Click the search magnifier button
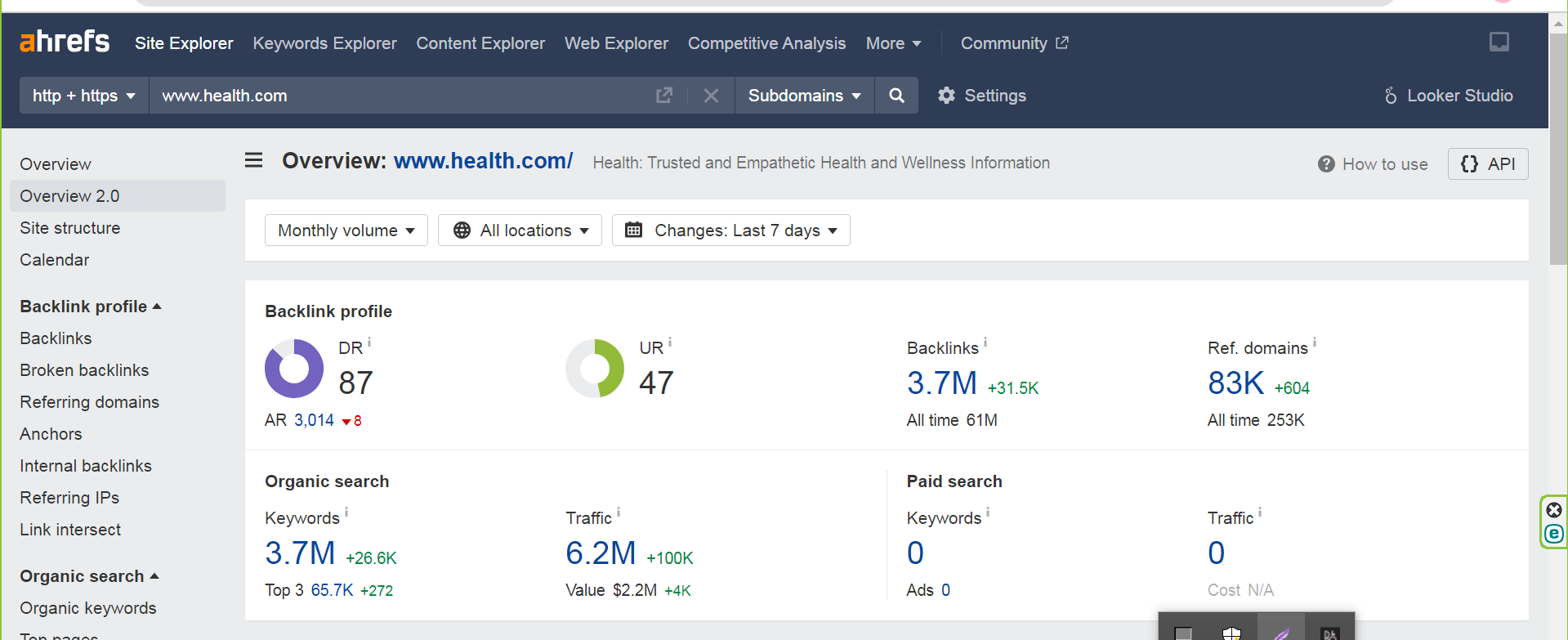 tap(896, 96)
